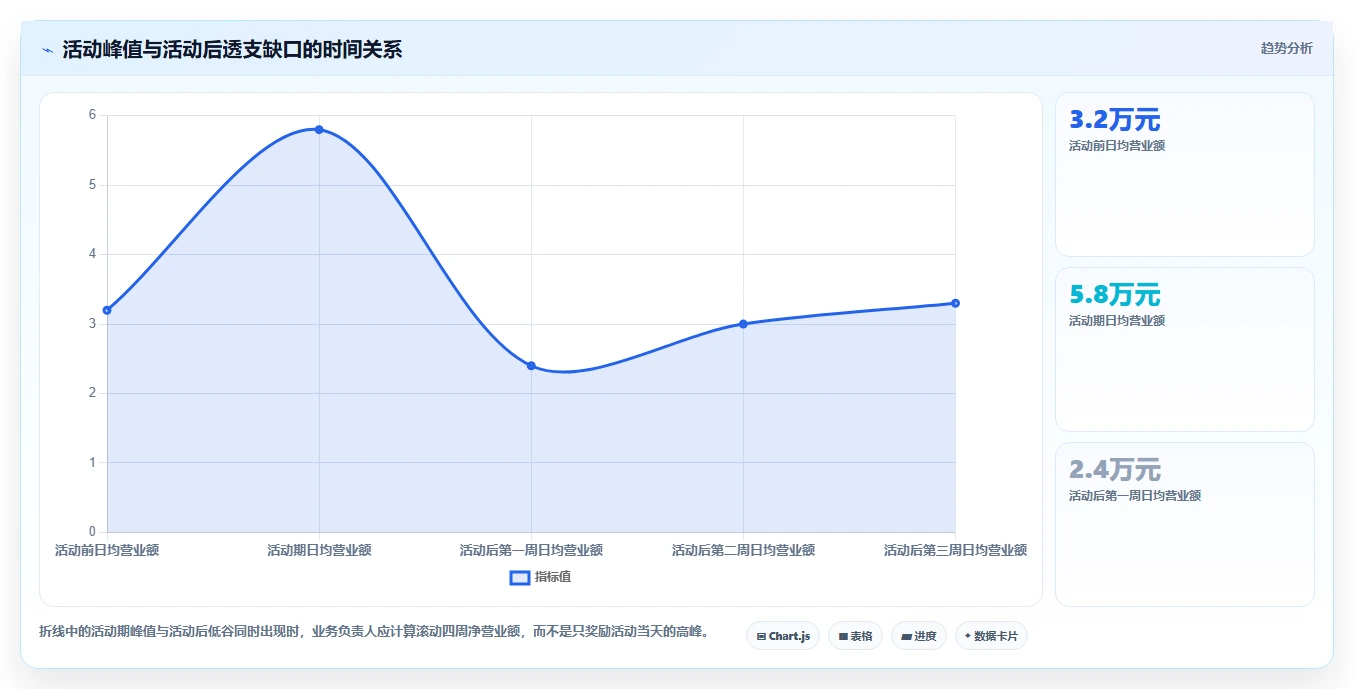Open the 2.4万元 metric card
The image size is (1354, 689).
coord(1184,524)
